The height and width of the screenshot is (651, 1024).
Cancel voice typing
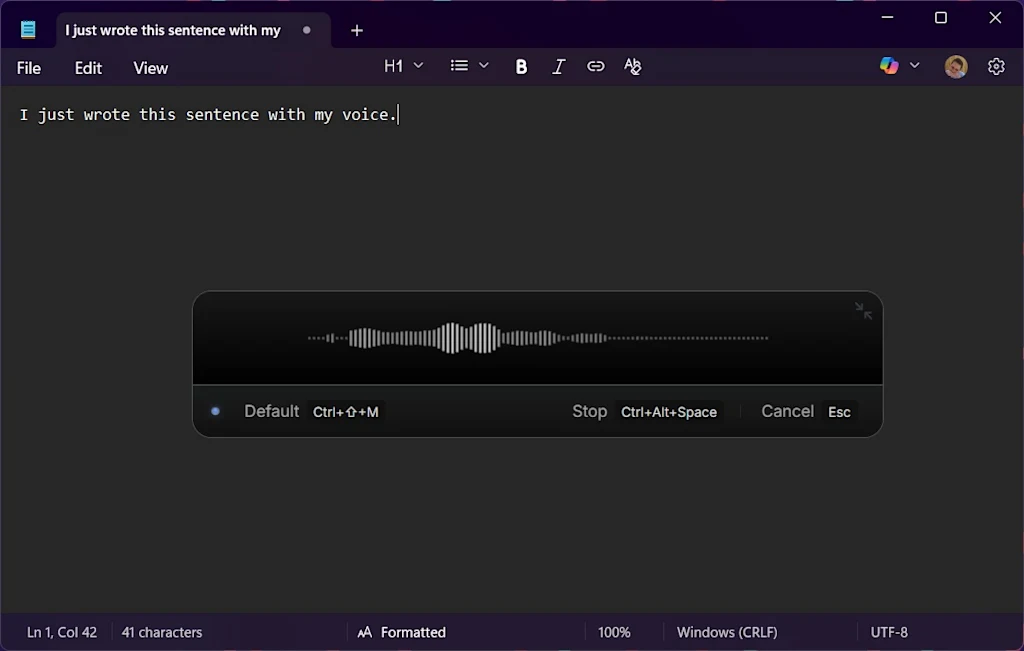point(787,411)
